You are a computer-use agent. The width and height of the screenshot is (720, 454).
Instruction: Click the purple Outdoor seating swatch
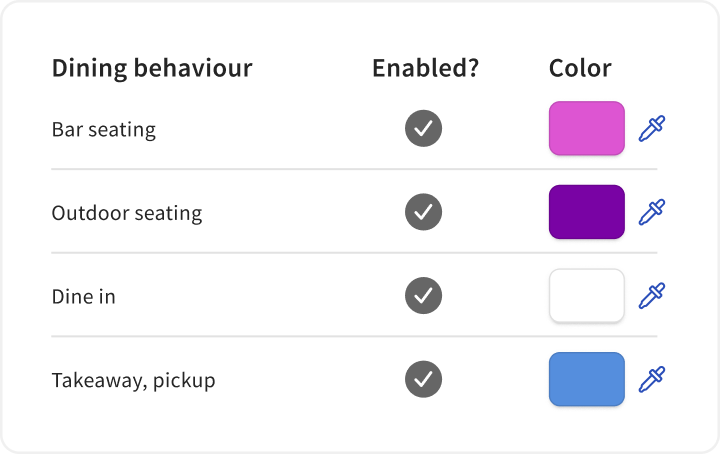point(586,212)
